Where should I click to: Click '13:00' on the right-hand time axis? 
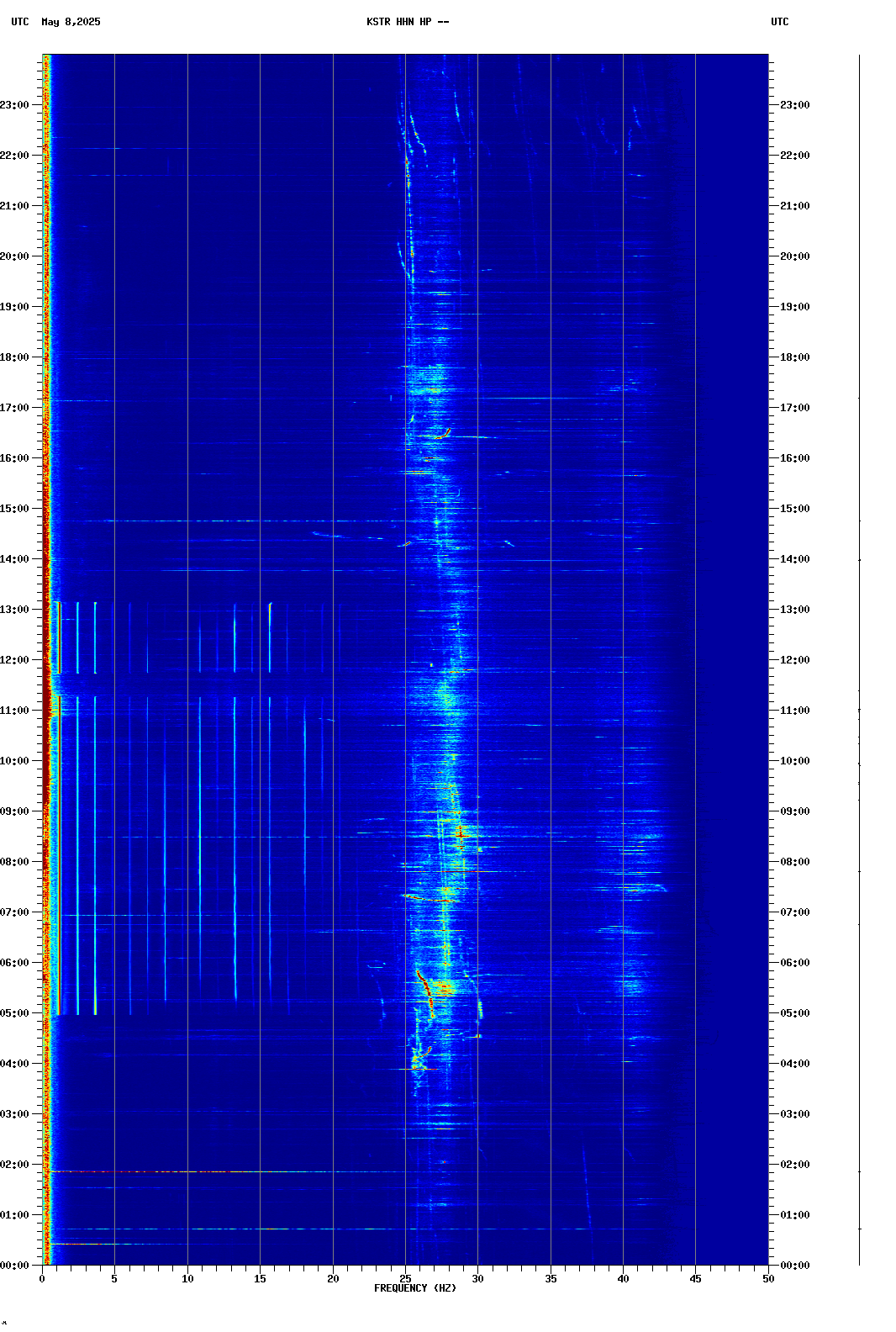[795, 610]
